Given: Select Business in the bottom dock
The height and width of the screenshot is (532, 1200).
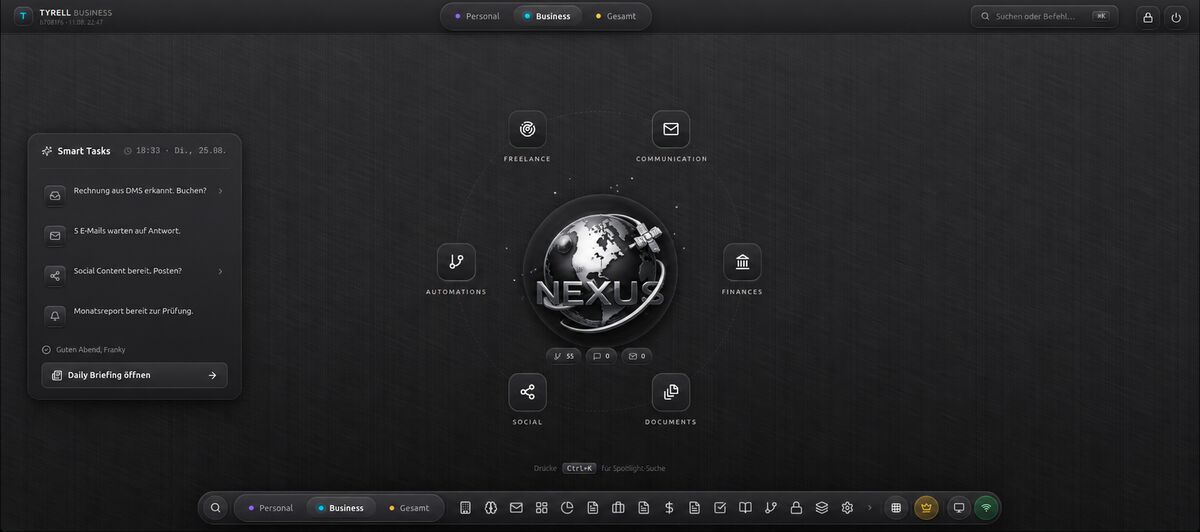Looking at the screenshot, I should 341,508.
